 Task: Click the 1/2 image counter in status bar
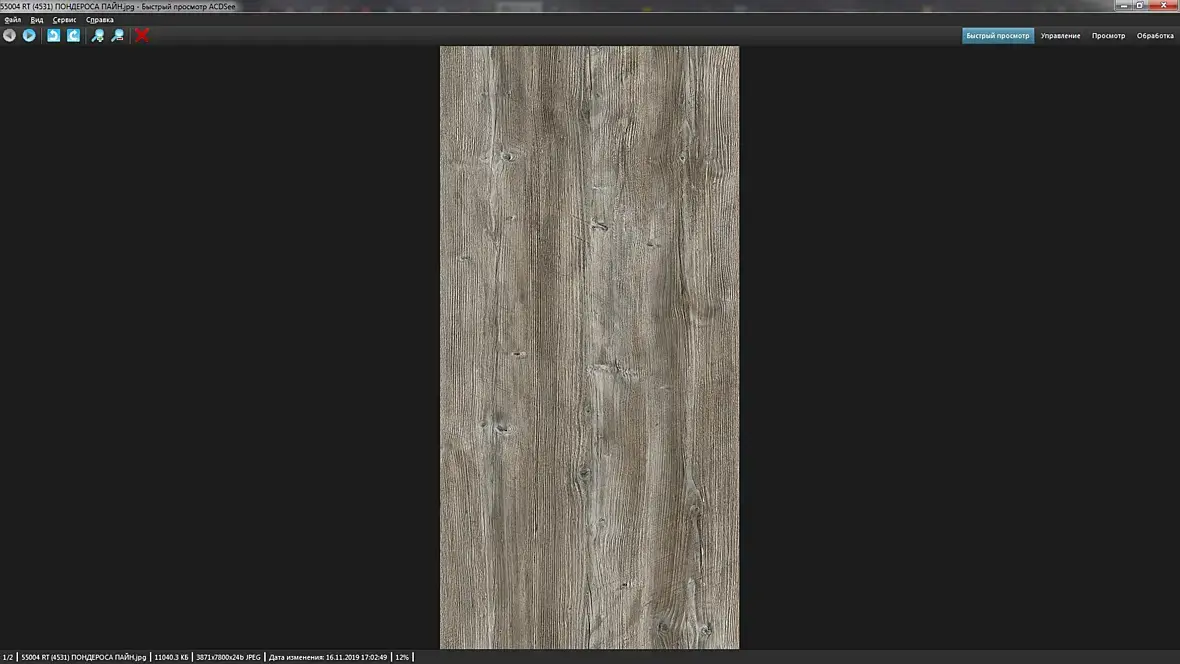click(x=8, y=657)
